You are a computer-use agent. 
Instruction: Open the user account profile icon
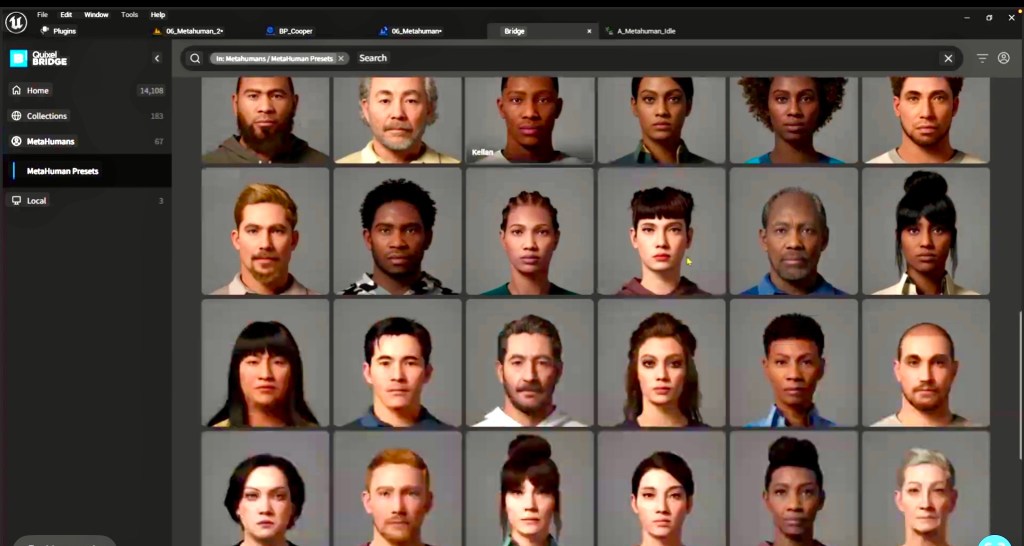1003,58
